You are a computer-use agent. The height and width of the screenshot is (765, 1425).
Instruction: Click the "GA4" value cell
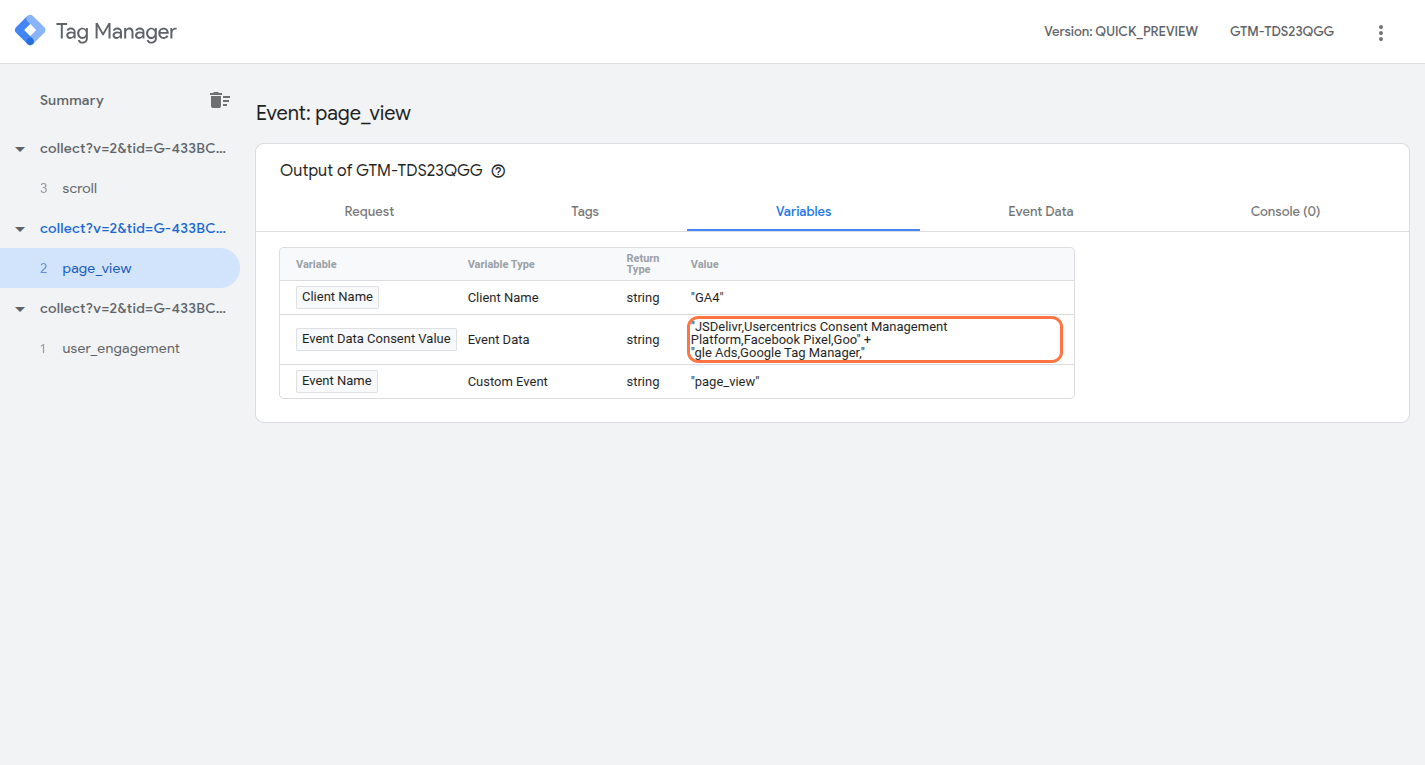click(x=707, y=298)
